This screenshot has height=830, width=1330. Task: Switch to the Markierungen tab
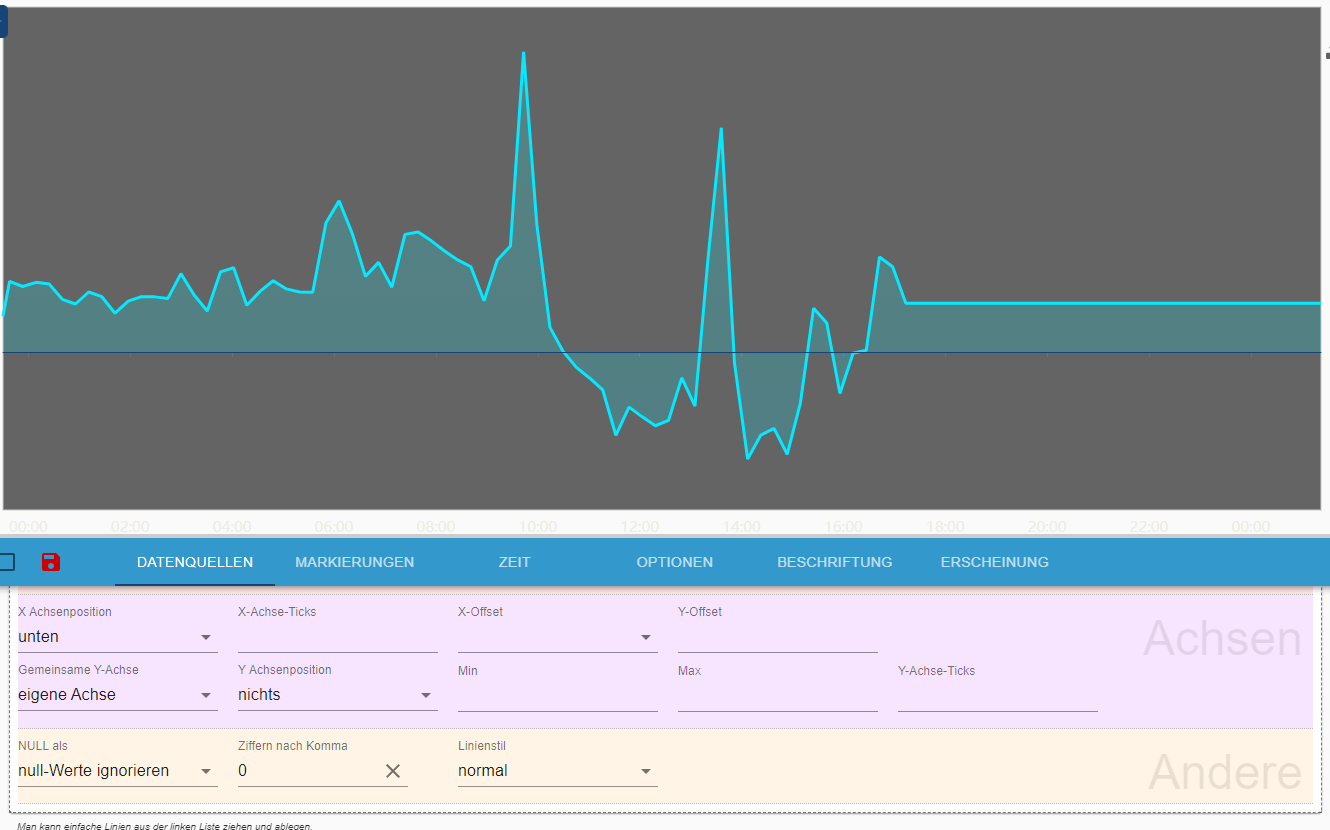pos(354,562)
